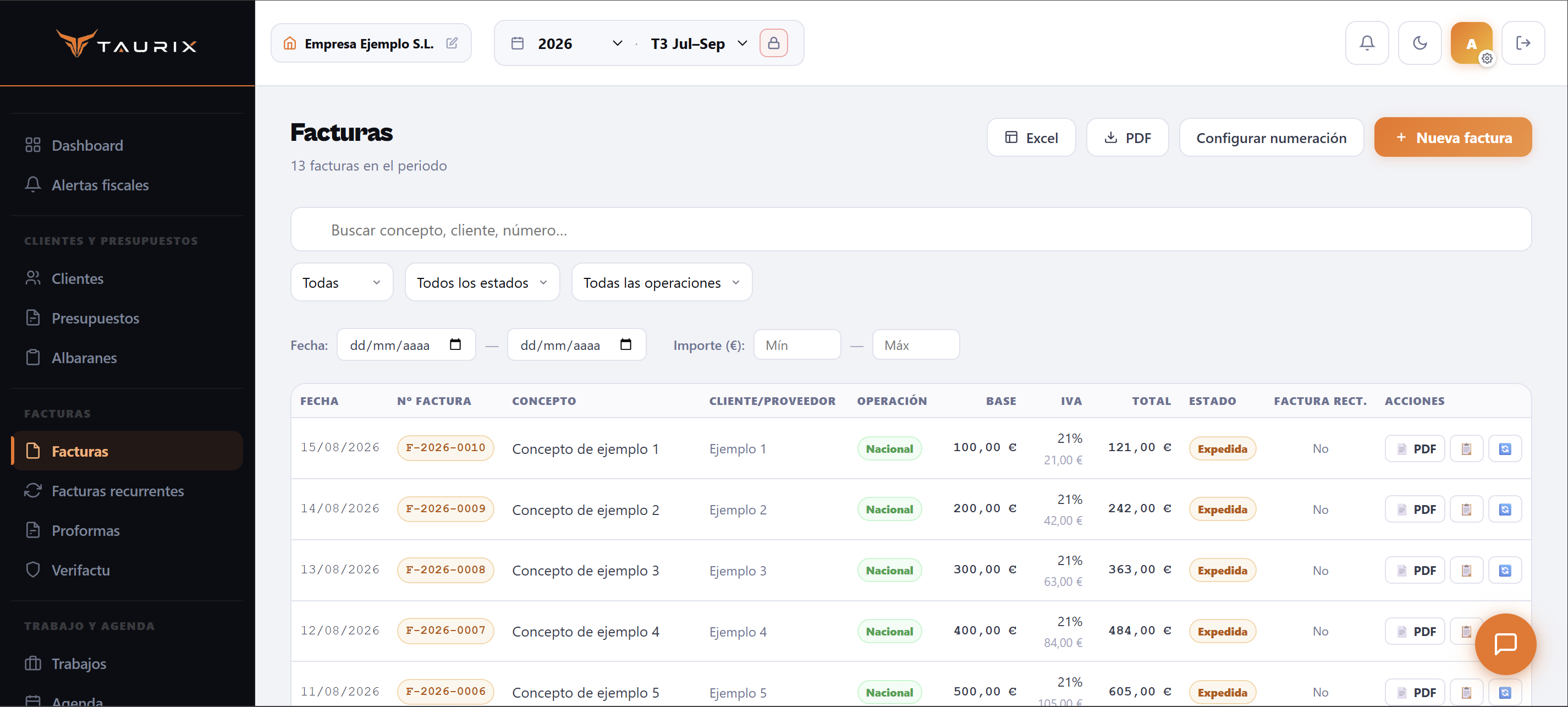Screen dimensions: 1568x707
Task: Open Clientes in the sidebar
Action: 126,278
